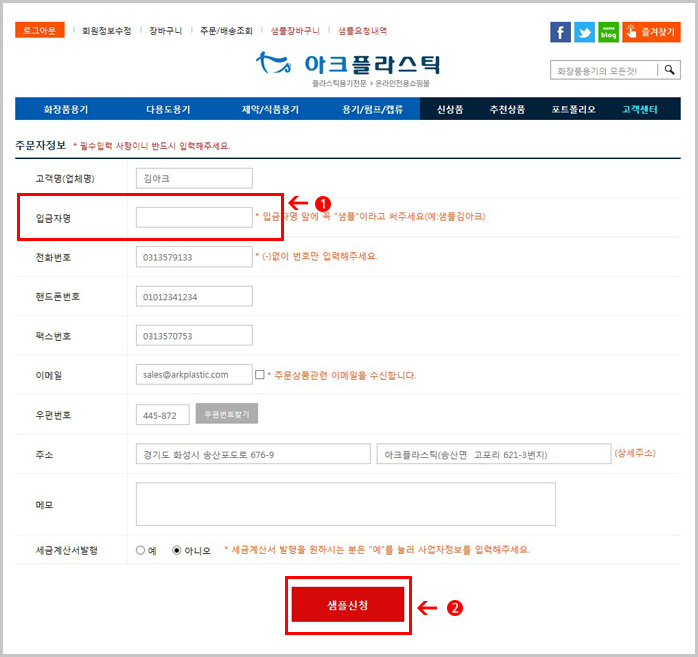Open the Facebook page icon

(x=560, y=32)
